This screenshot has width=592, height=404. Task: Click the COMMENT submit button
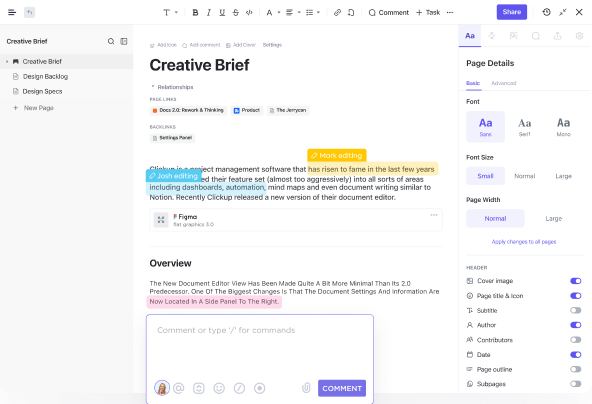[x=342, y=388]
